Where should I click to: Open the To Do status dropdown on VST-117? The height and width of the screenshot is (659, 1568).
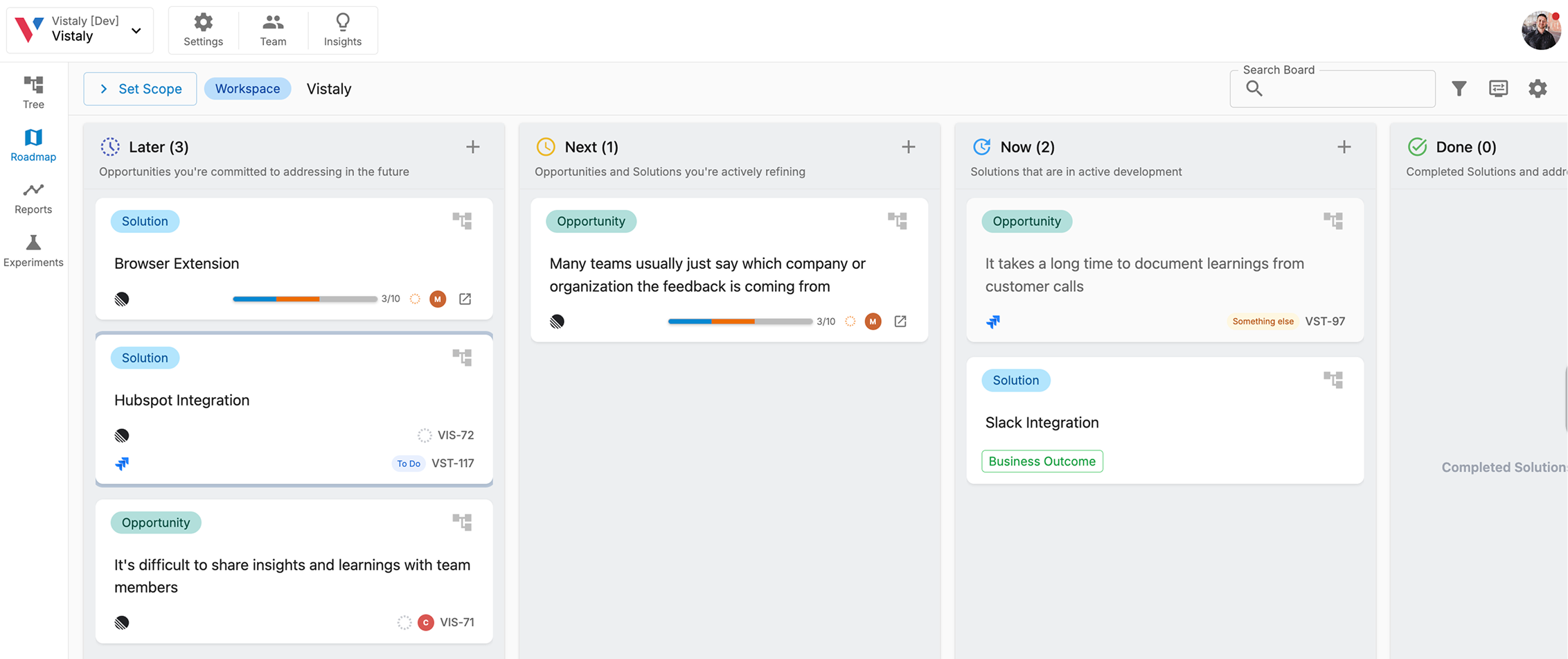408,463
